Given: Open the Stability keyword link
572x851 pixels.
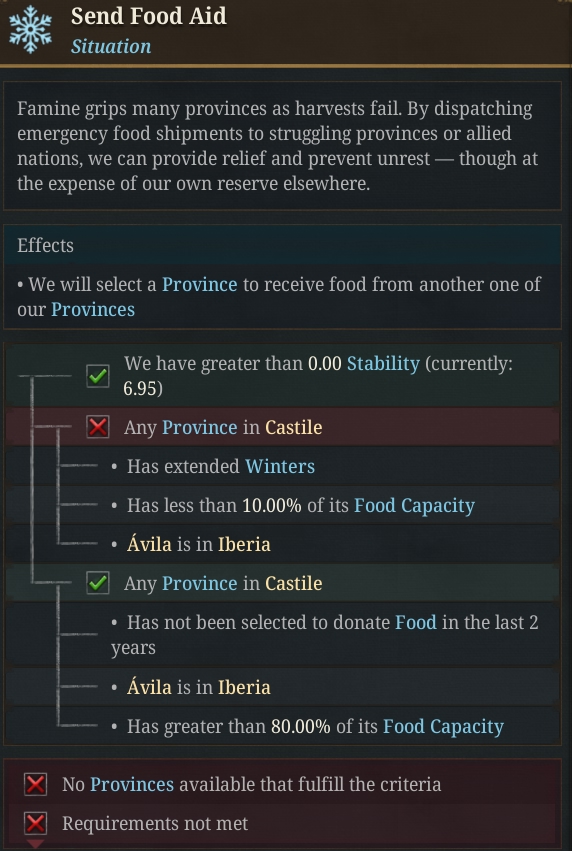Looking at the screenshot, I should click(383, 364).
